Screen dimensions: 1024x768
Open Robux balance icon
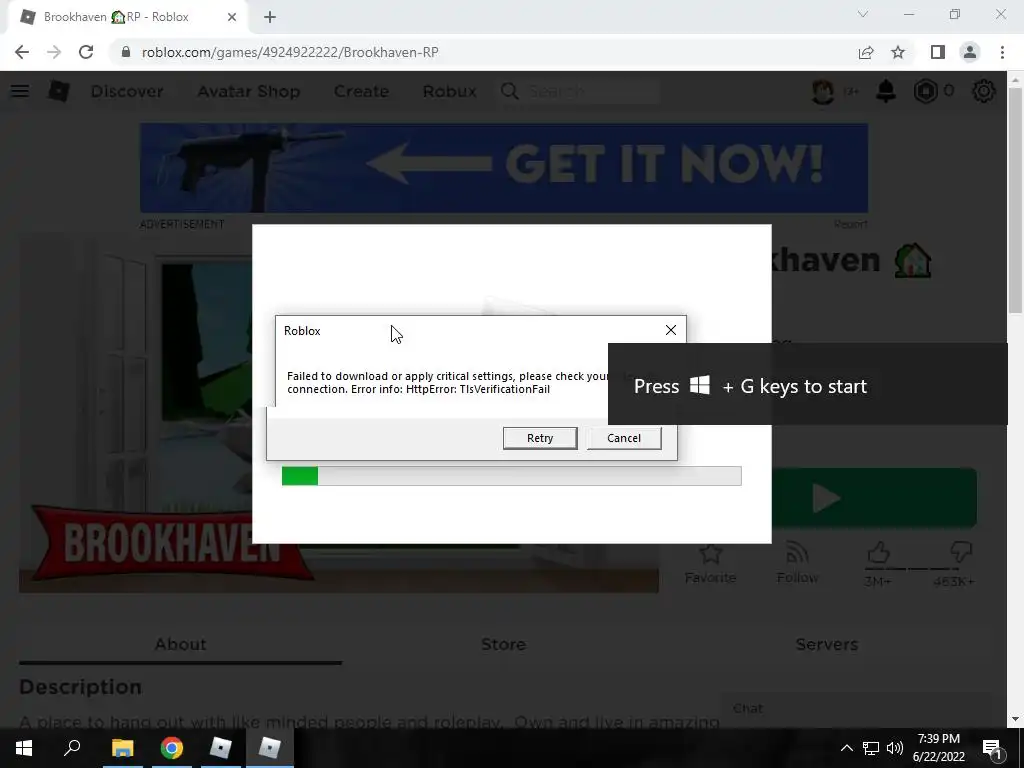(x=925, y=91)
